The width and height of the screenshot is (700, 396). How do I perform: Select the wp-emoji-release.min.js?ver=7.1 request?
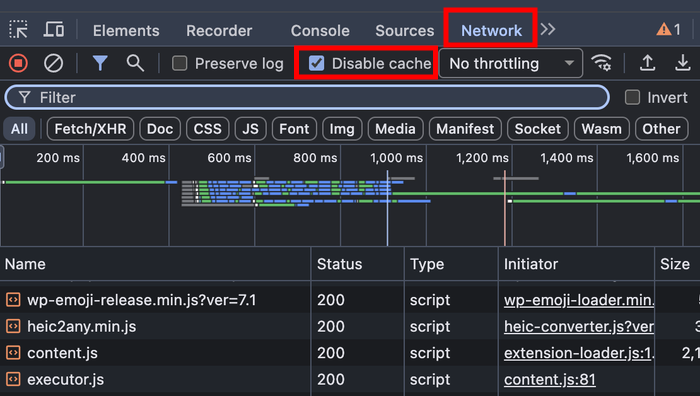(142, 300)
